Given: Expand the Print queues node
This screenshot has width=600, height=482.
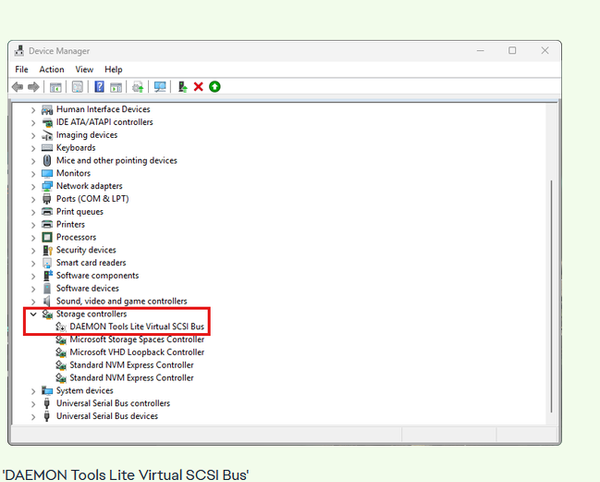Looking at the screenshot, I should click(x=33, y=212).
